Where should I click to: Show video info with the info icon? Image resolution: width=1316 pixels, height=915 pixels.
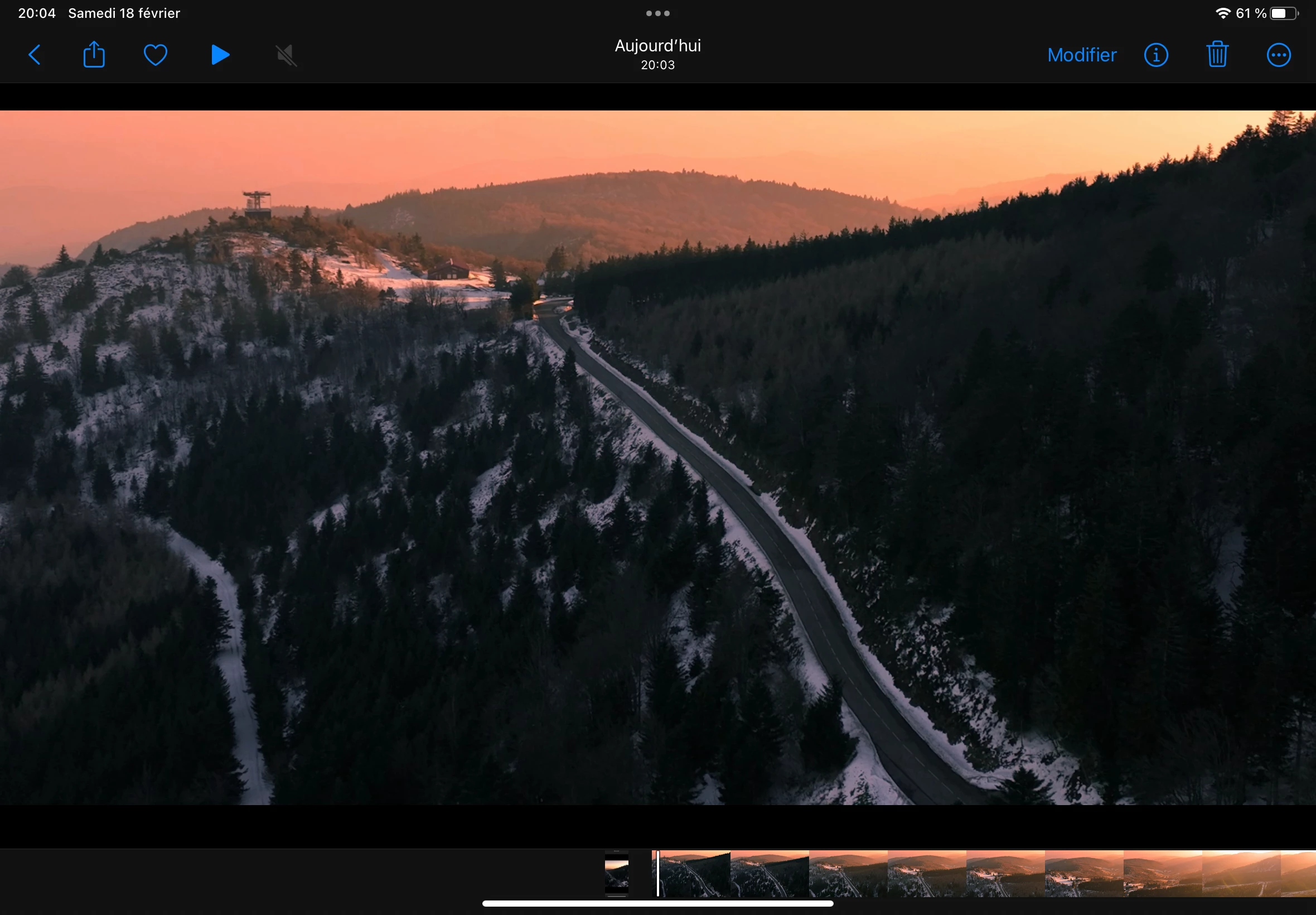[x=1155, y=55]
